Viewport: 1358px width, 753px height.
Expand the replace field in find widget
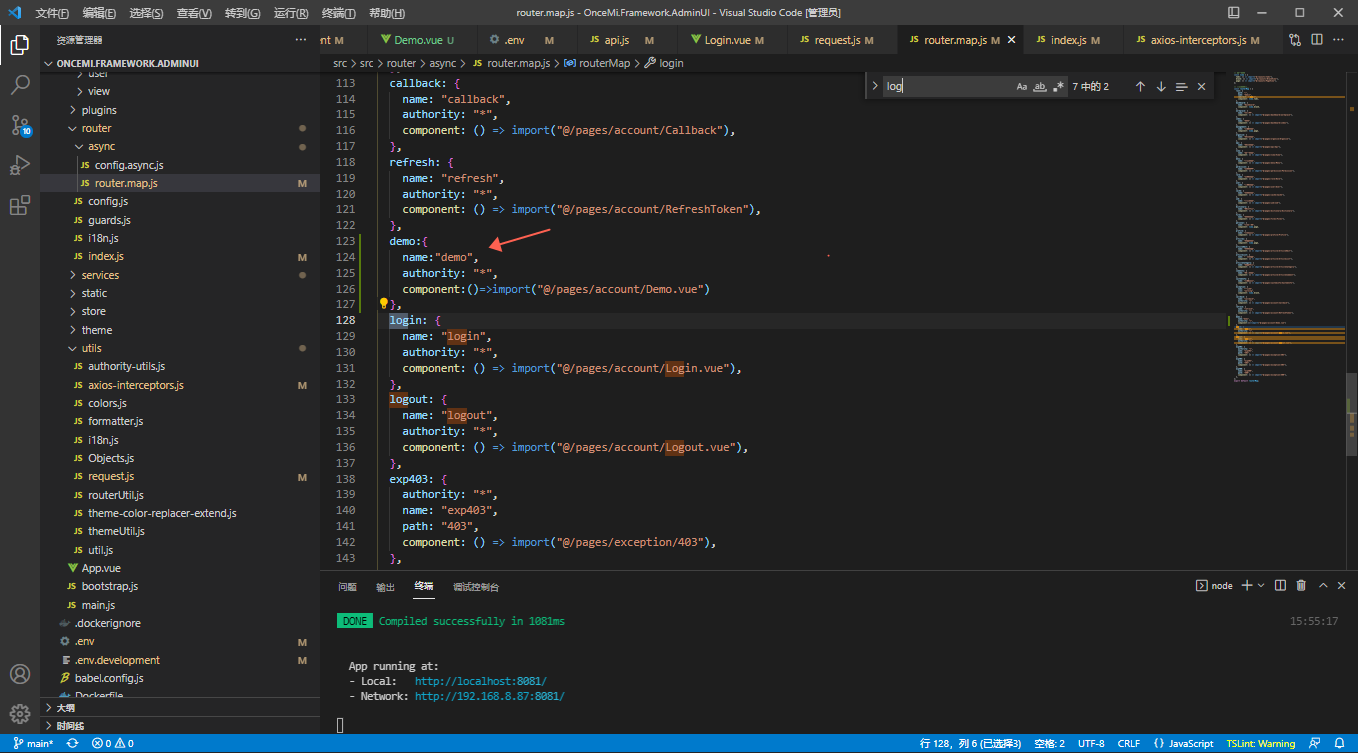(x=875, y=87)
